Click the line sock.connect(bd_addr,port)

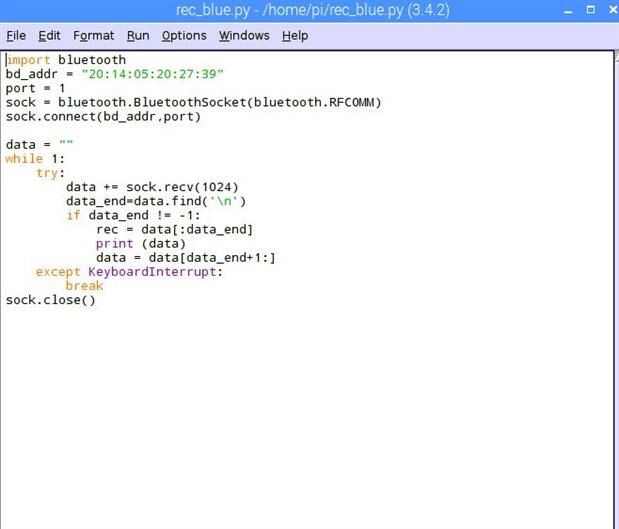coord(103,117)
